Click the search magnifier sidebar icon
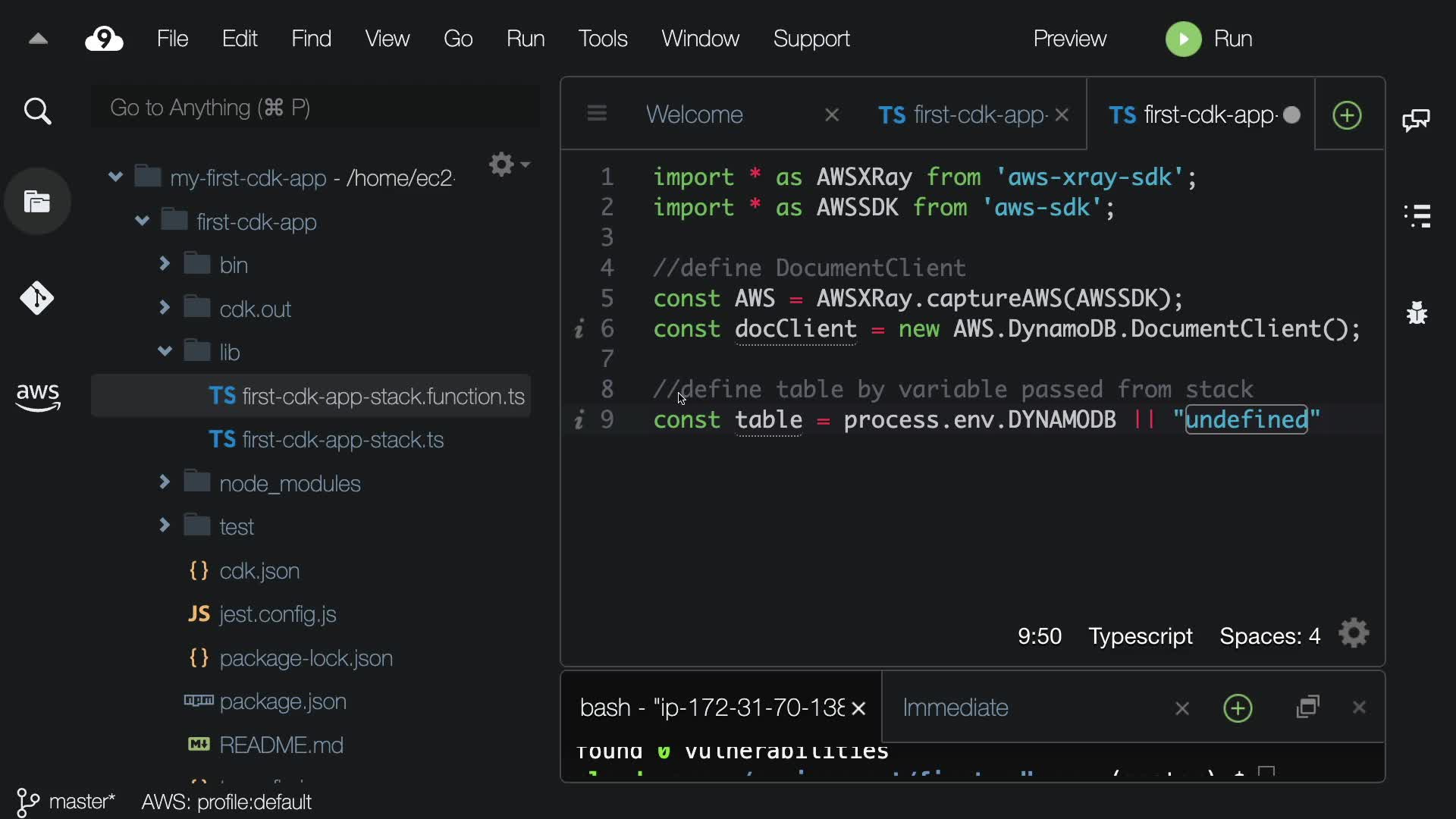The height and width of the screenshot is (819, 1456). click(37, 111)
